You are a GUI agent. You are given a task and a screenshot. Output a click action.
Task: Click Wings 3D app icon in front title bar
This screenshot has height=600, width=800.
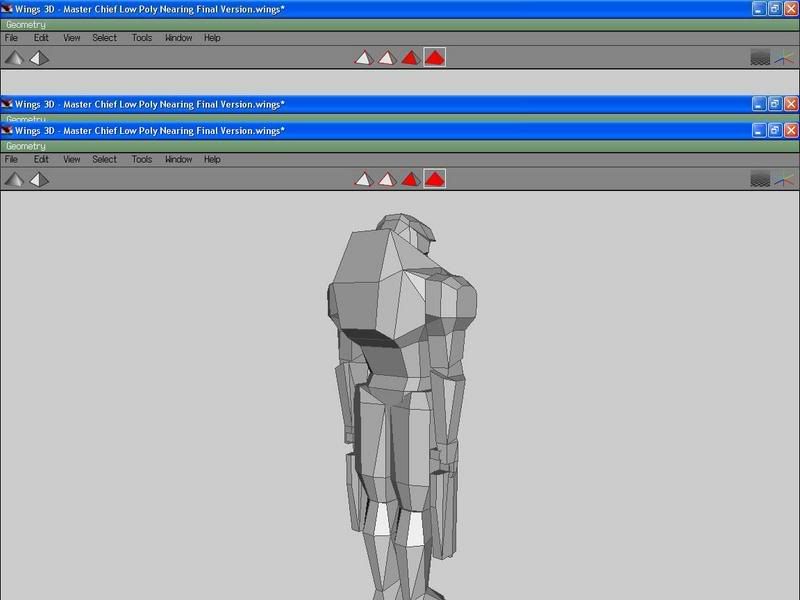tap(7, 131)
